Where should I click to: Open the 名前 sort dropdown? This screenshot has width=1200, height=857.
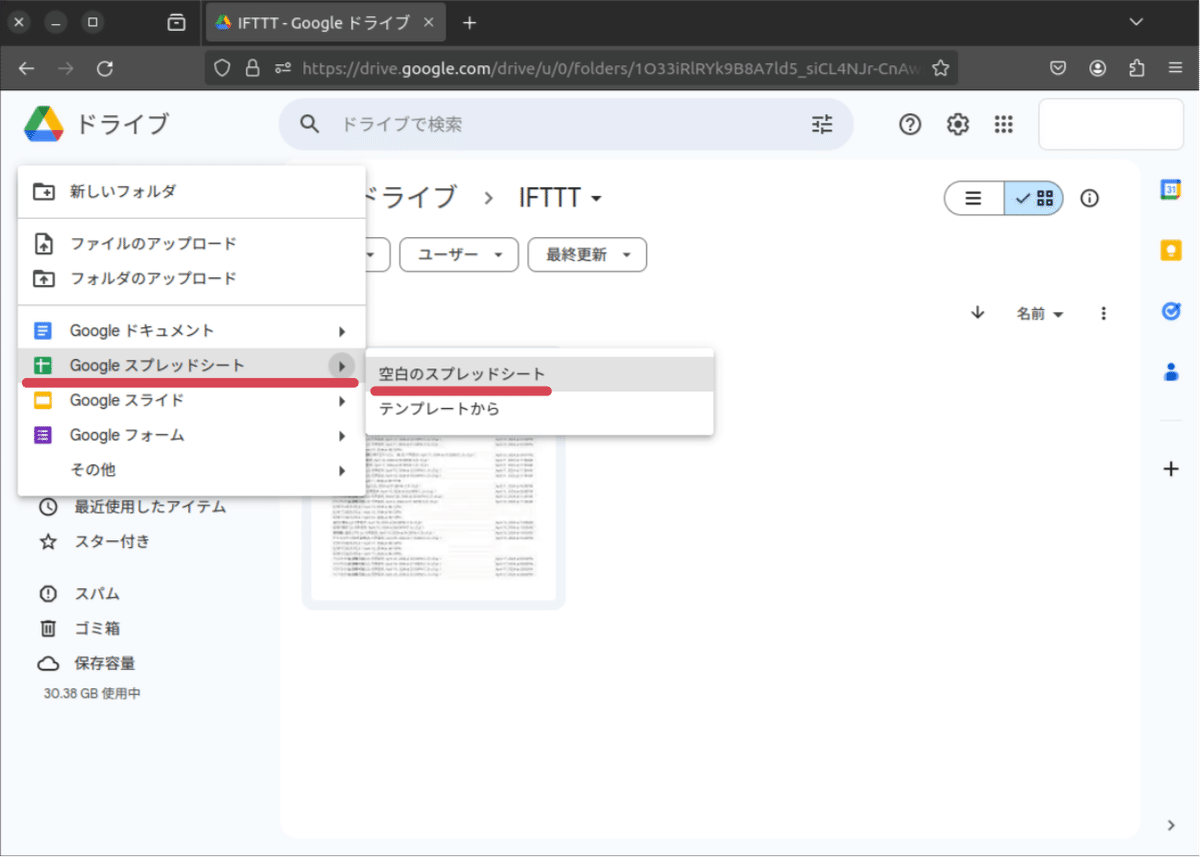1040,314
